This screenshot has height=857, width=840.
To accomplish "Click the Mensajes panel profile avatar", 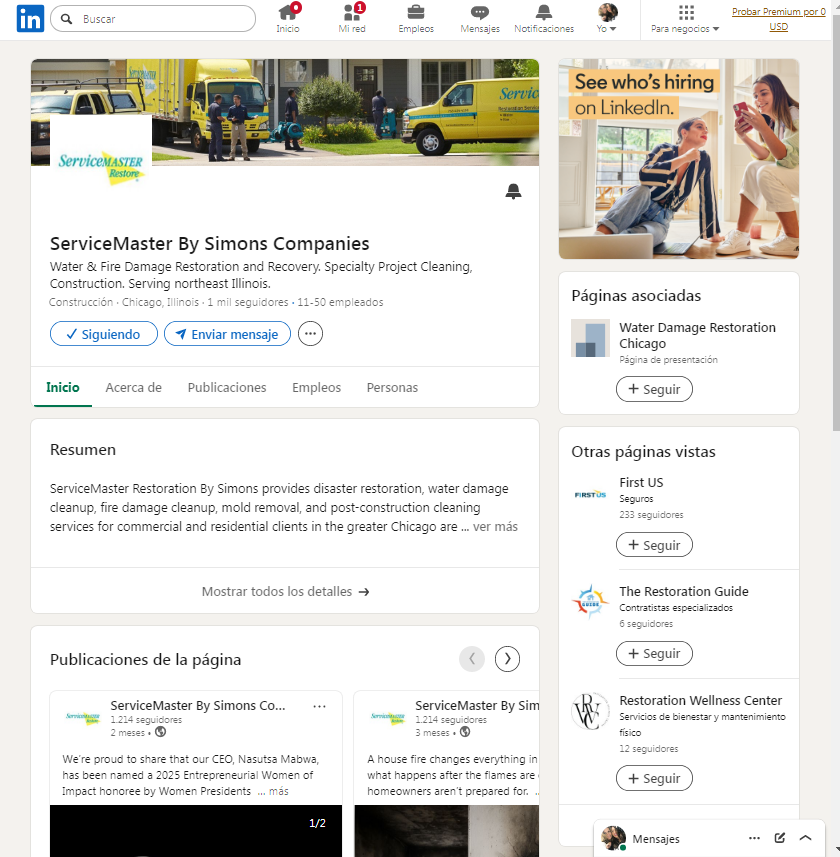I will click(x=613, y=838).
